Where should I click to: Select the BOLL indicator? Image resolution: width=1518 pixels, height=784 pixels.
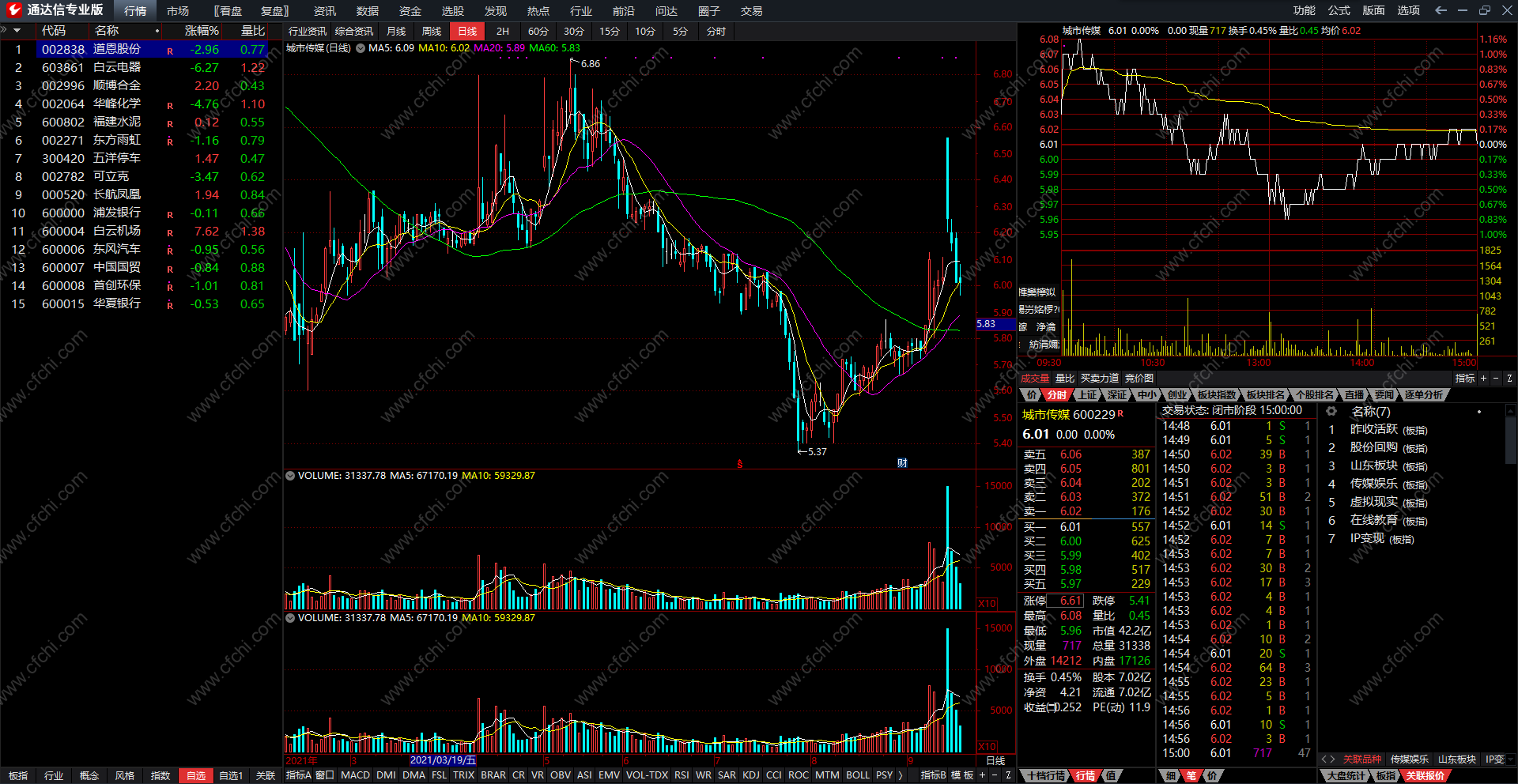(x=858, y=775)
